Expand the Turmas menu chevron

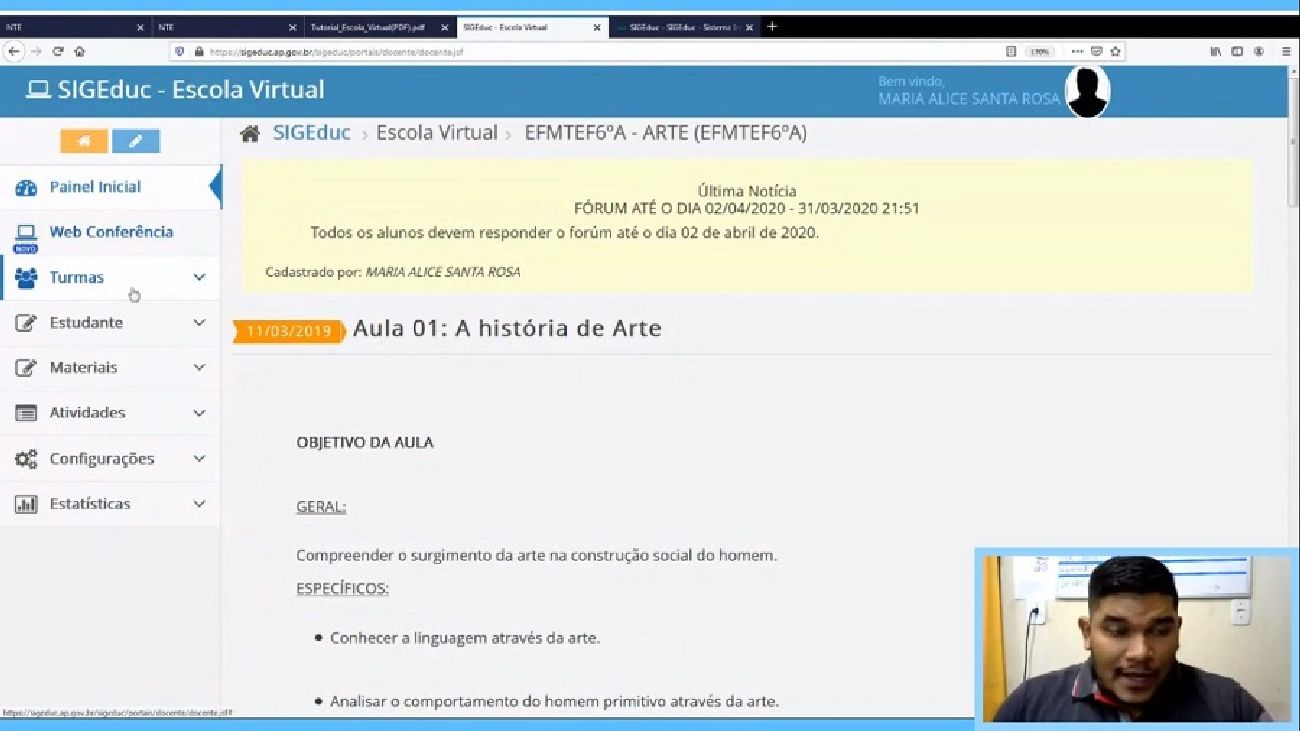coord(199,278)
